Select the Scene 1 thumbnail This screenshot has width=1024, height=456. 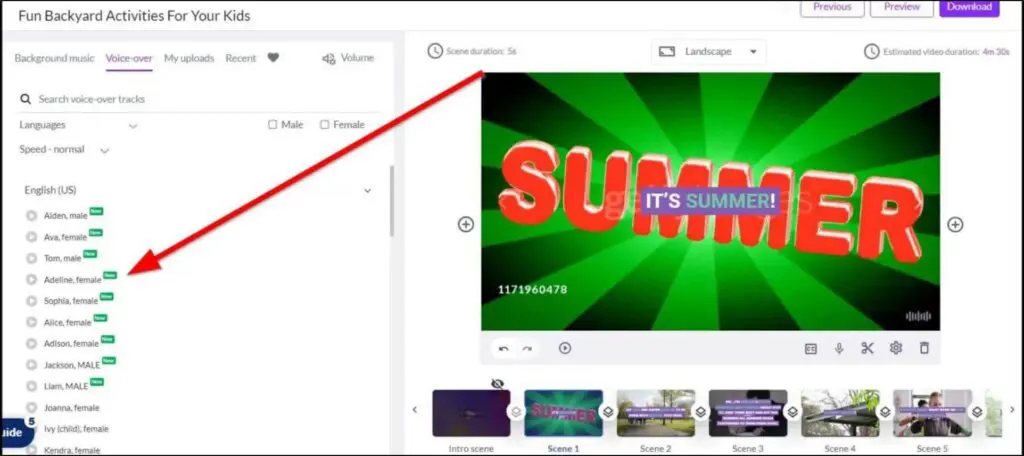tap(563, 413)
